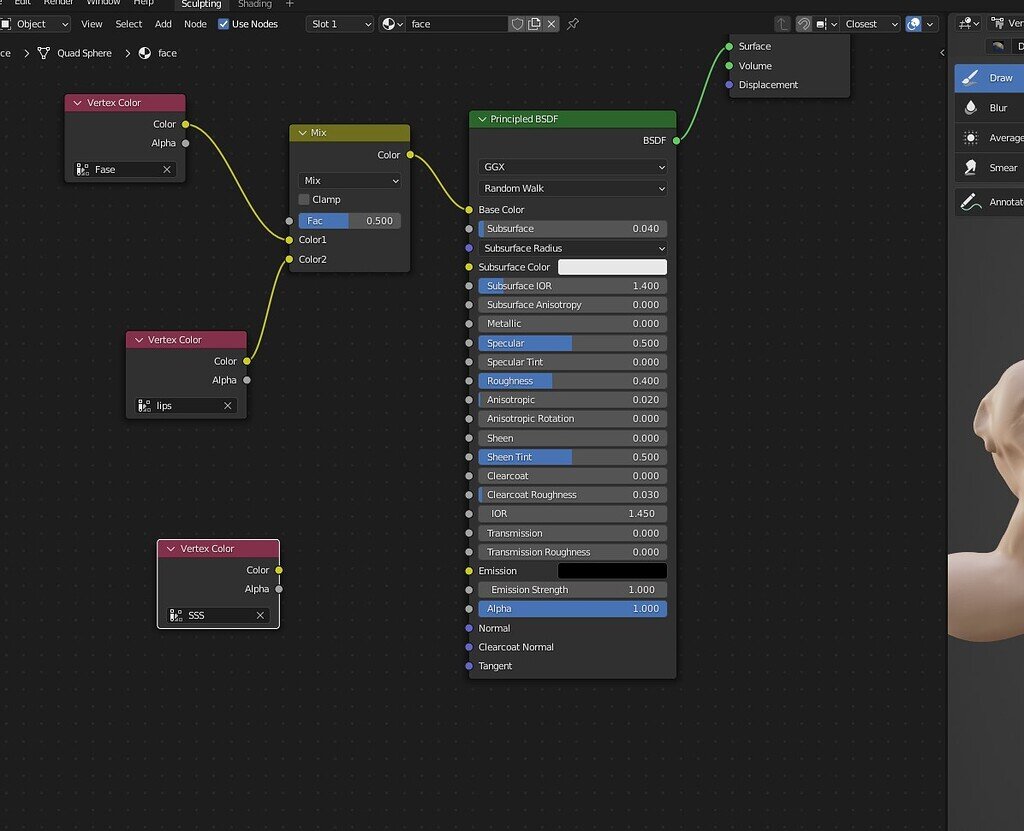The width and height of the screenshot is (1024, 831).
Task: Toggle the Use Nodes checkbox
Action: point(222,24)
